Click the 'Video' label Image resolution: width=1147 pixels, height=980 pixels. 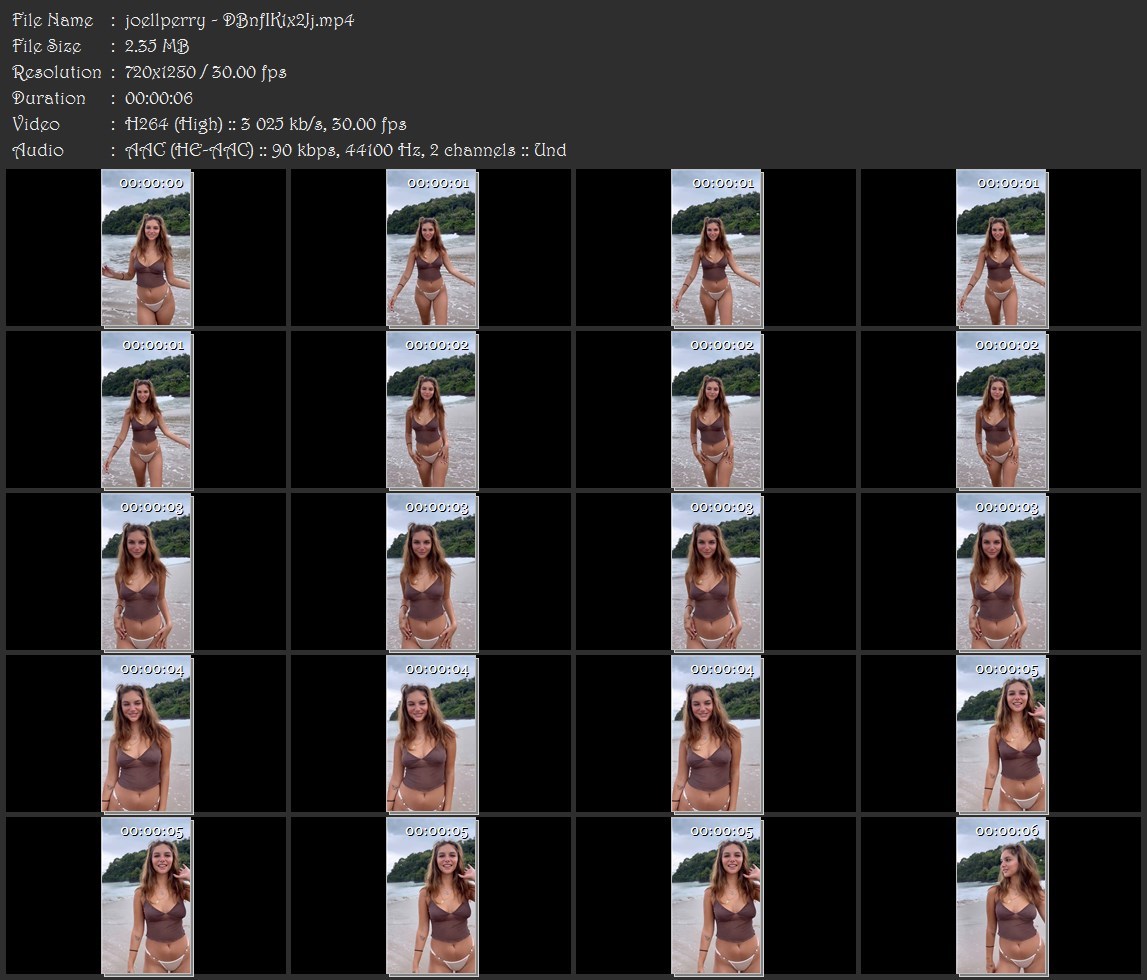pos(36,124)
